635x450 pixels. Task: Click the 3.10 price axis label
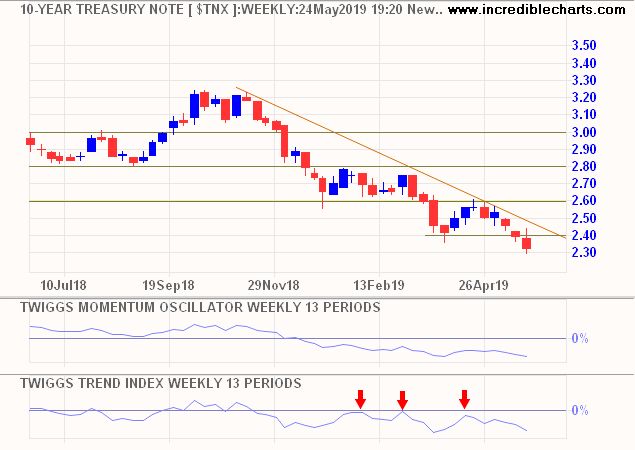tap(584, 115)
